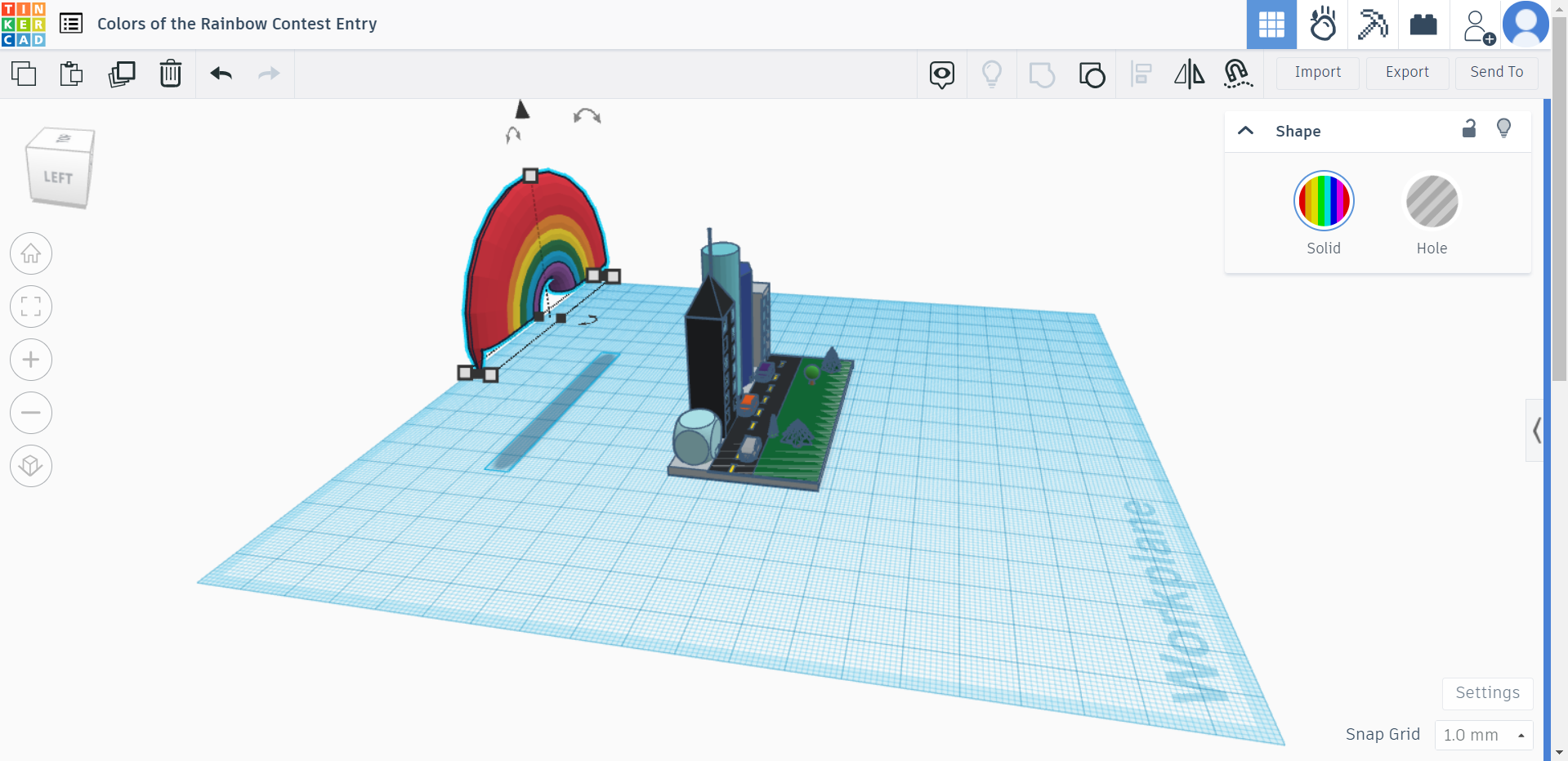Click the Home view icon on the left
Screen dimensions: 1568x761
[x=30, y=253]
